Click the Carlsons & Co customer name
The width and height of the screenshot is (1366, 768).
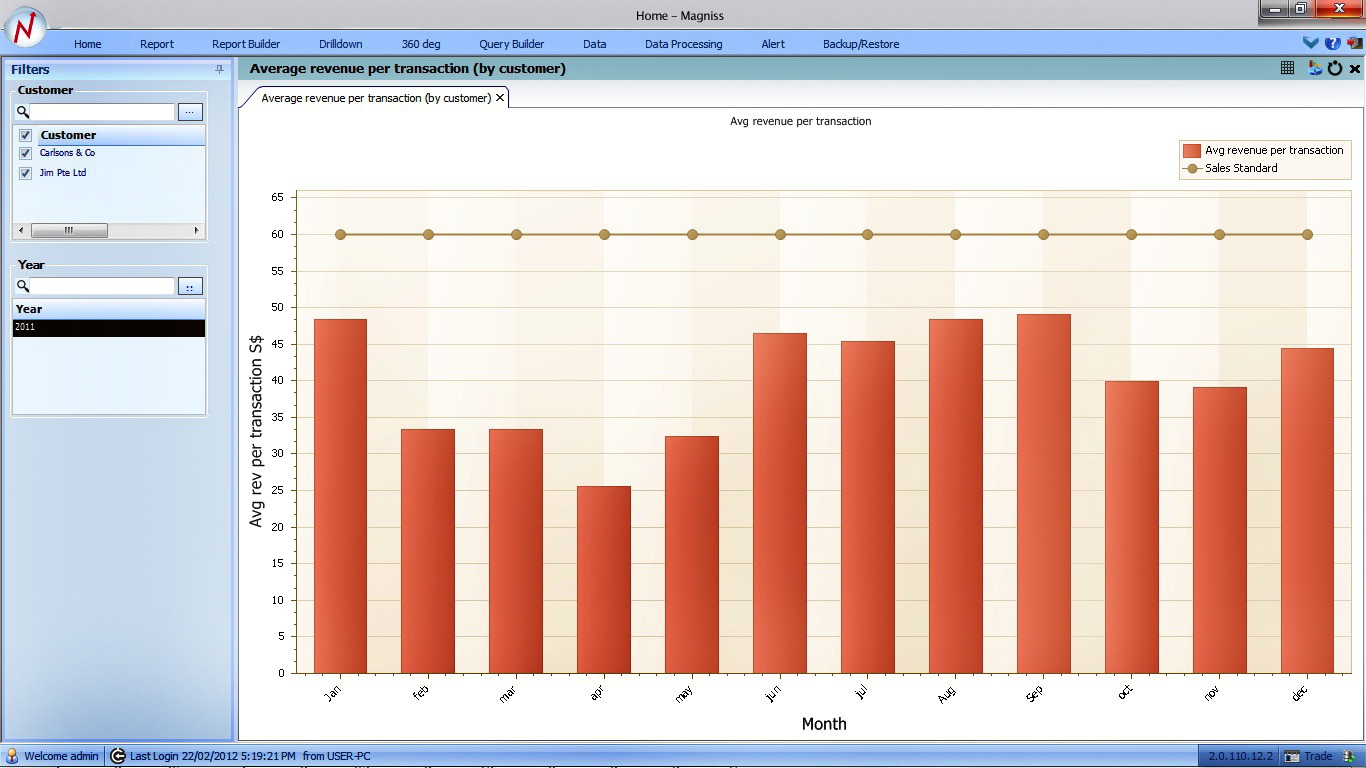point(67,153)
